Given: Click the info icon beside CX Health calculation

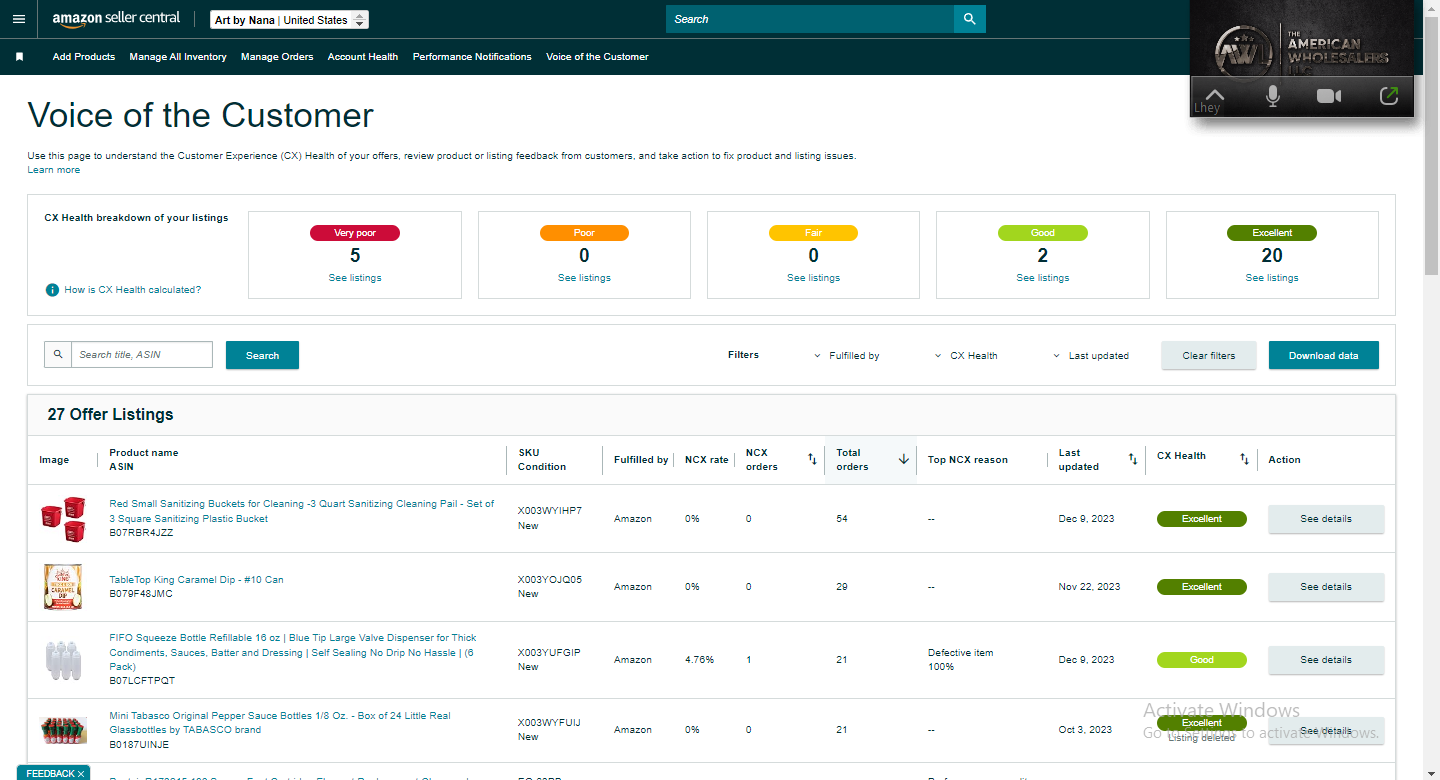Looking at the screenshot, I should (x=52, y=290).
